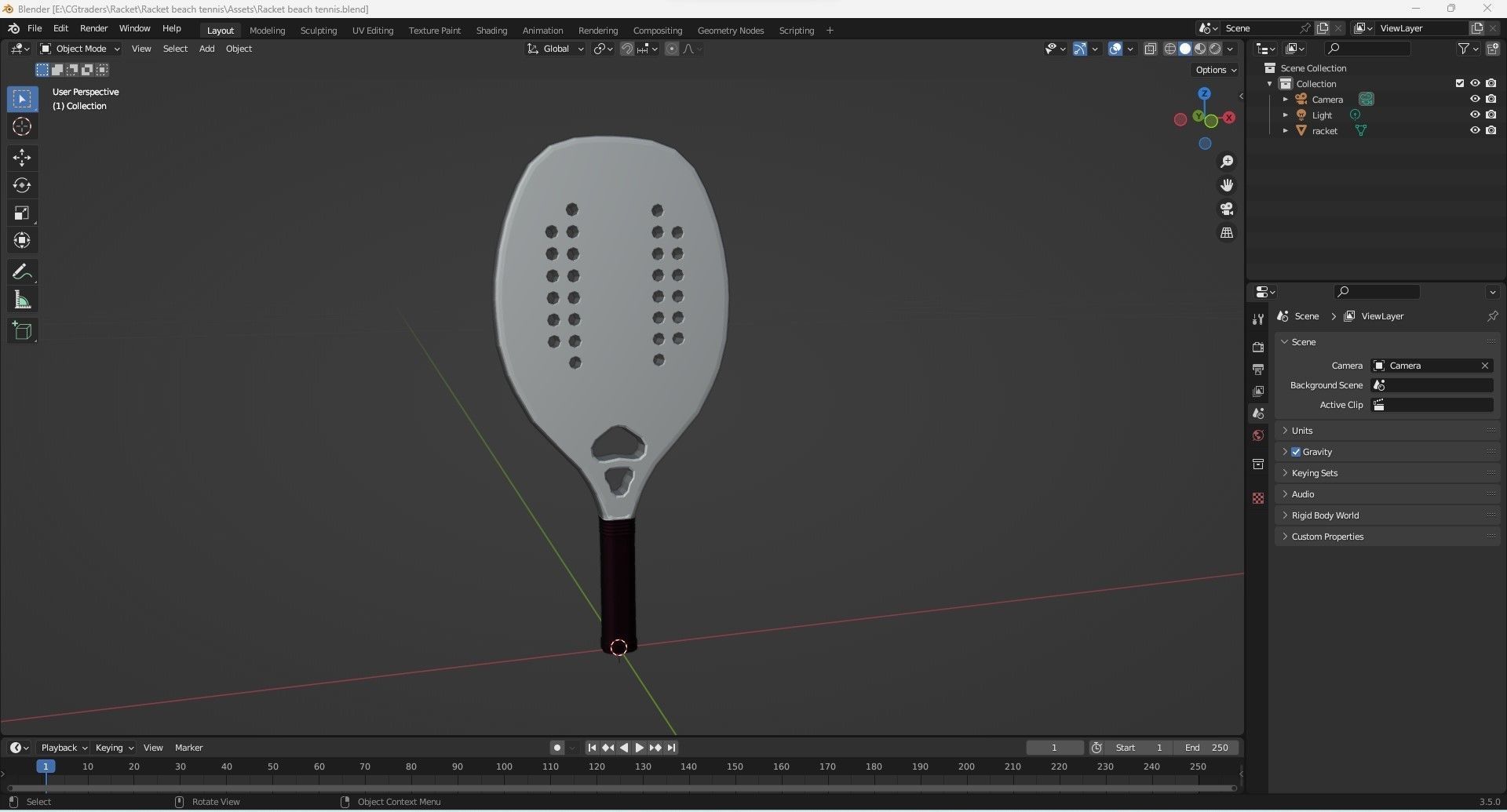Pin the properties editor context
Image resolution: width=1507 pixels, height=812 pixels.
click(x=1492, y=316)
